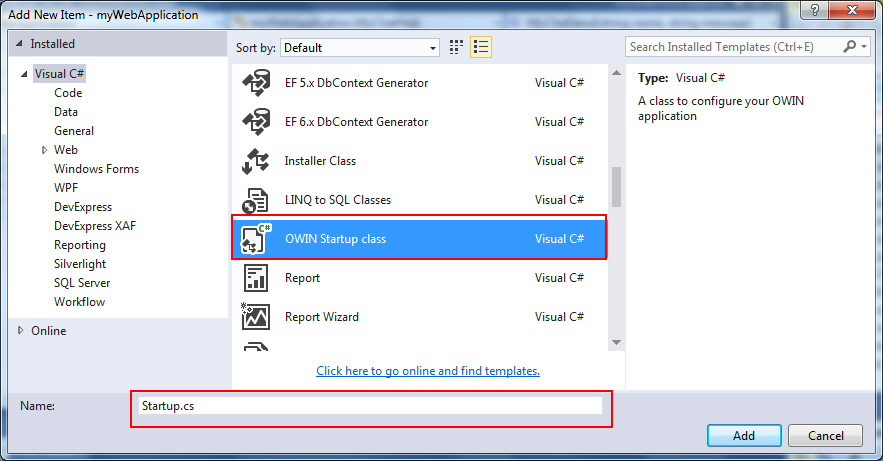Screen dimensions: 883x461
Task: Click the OWIN Startup class icon
Action: (x=256, y=239)
